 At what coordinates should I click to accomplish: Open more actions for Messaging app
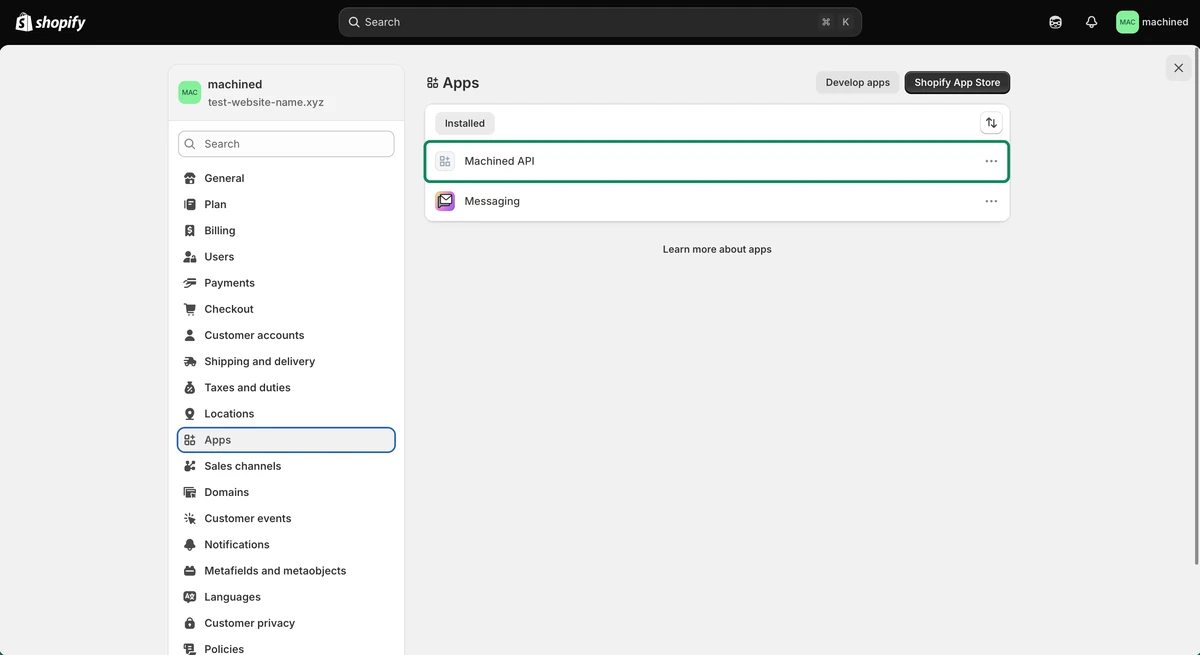[x=991, y=201]
